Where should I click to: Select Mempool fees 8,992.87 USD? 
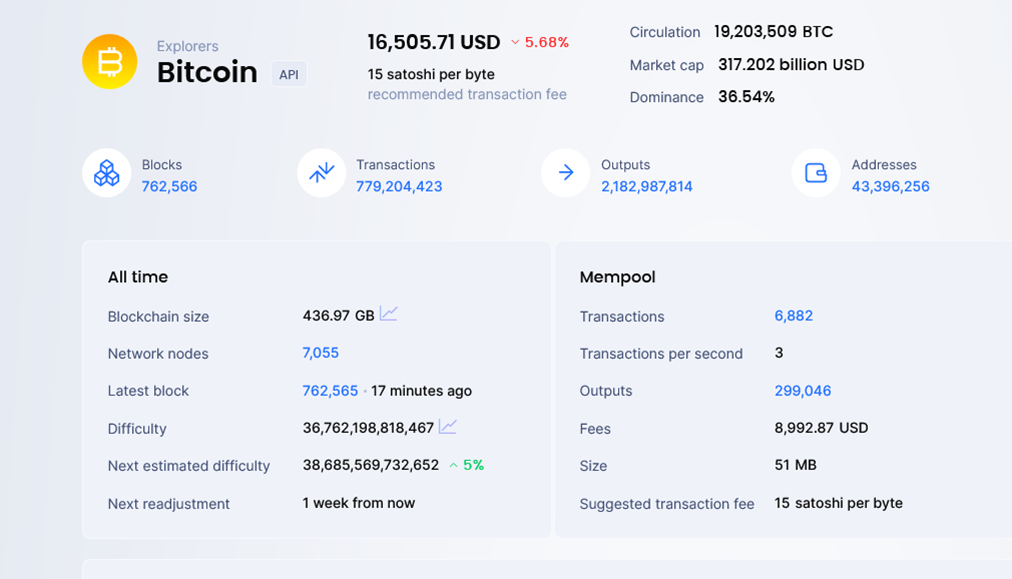tap(822, 428)
